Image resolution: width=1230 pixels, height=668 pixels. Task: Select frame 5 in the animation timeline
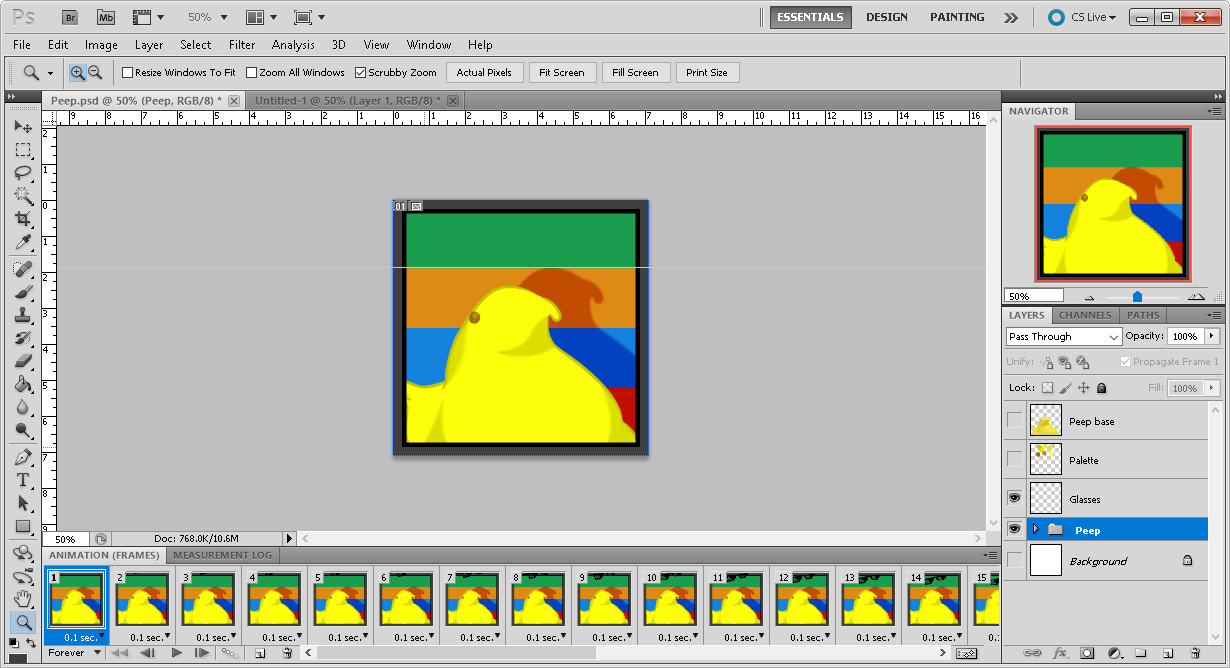click(340, 600)
